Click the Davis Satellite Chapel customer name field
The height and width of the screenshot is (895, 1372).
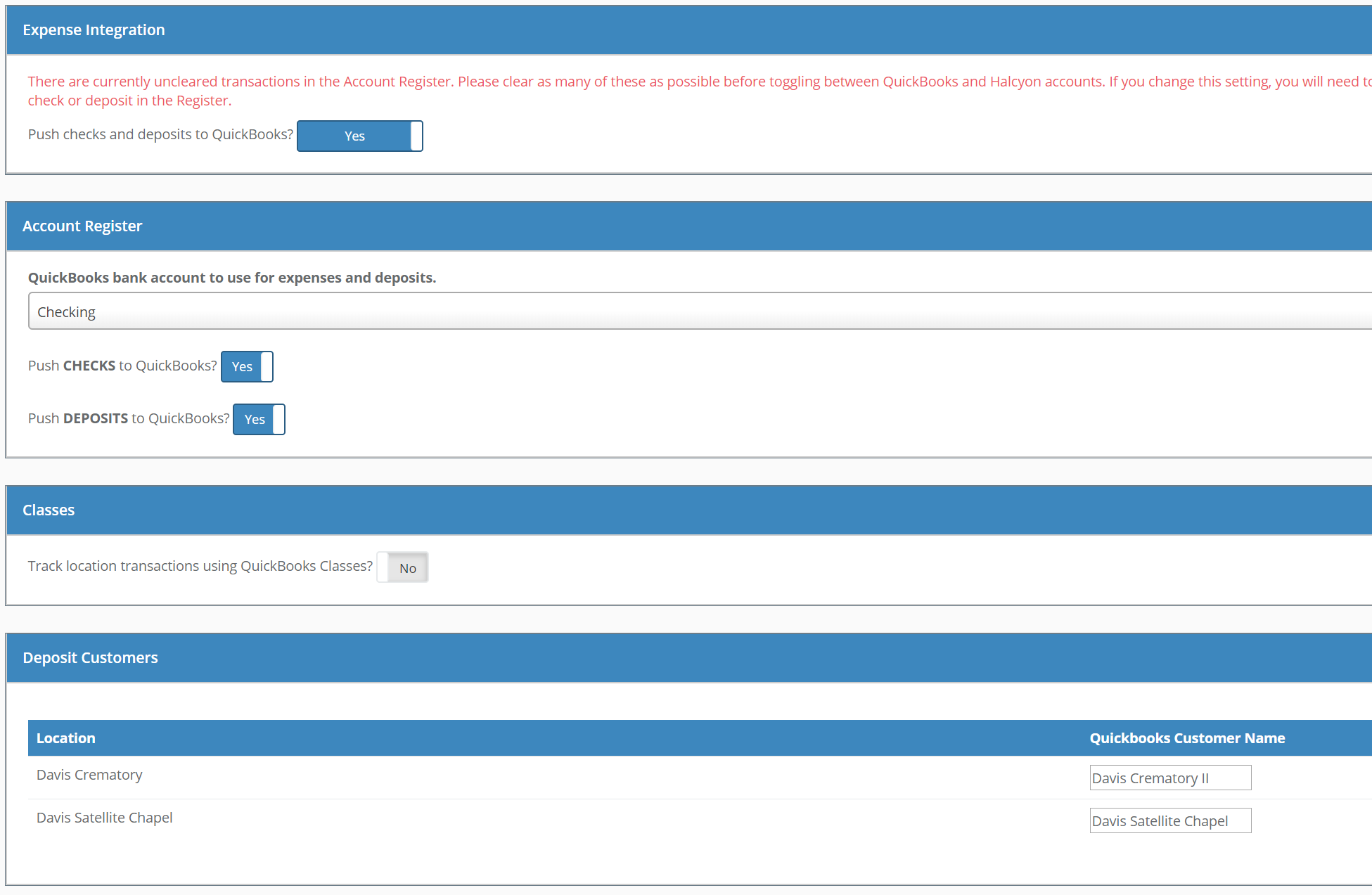[x=1169, y=820]
